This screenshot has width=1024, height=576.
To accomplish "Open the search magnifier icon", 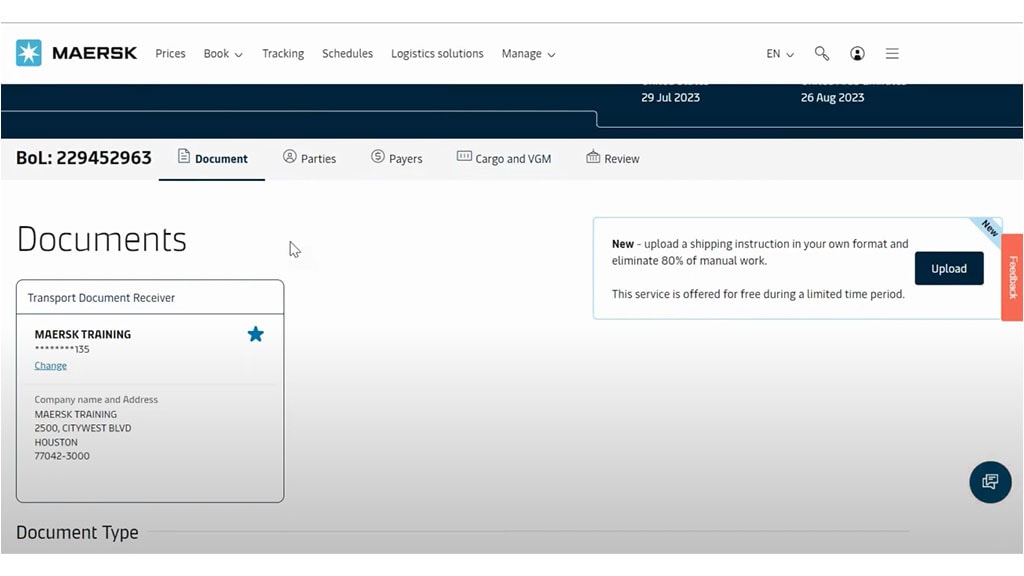I will [821, 53].
